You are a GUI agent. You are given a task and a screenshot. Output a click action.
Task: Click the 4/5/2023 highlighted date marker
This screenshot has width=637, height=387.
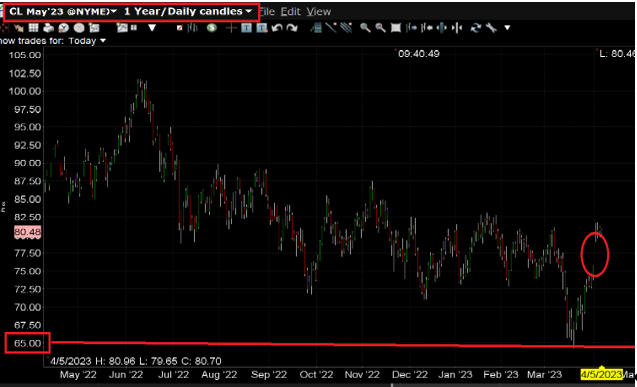pyautogui.click(x=601, y=374)
